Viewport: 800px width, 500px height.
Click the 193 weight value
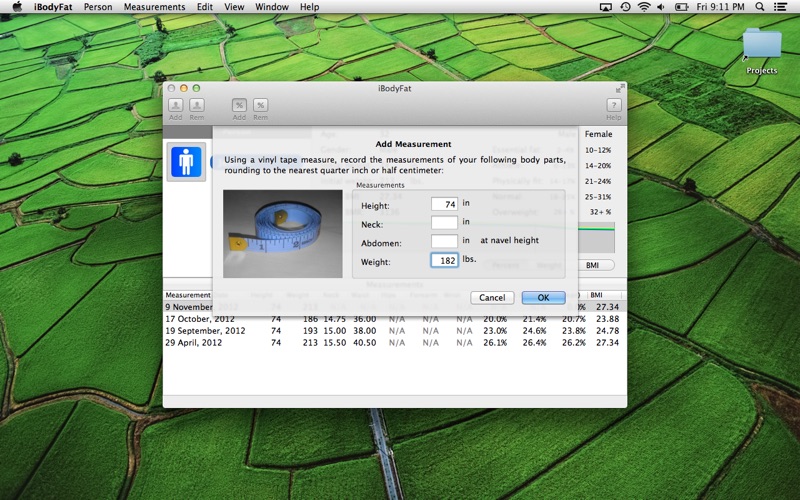click(310, 331)
